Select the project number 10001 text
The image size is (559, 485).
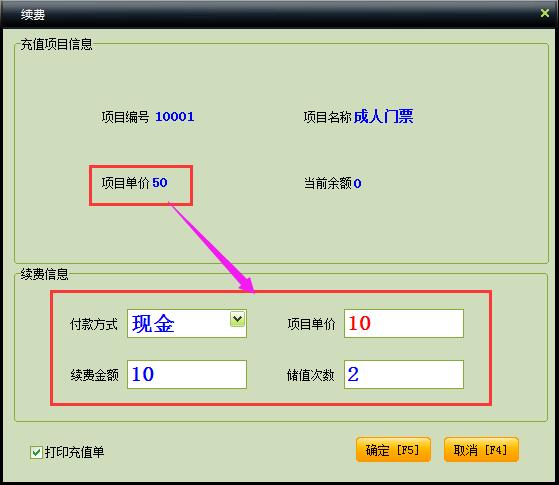(175, 117)
